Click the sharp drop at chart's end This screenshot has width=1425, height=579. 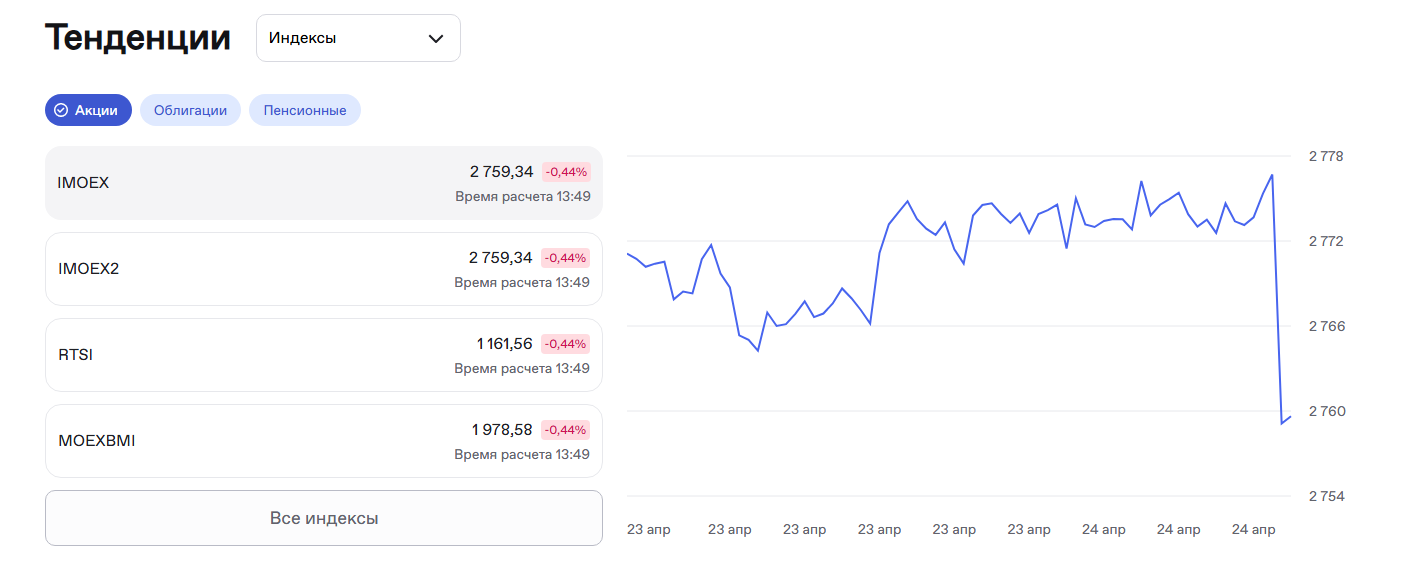1277,300
